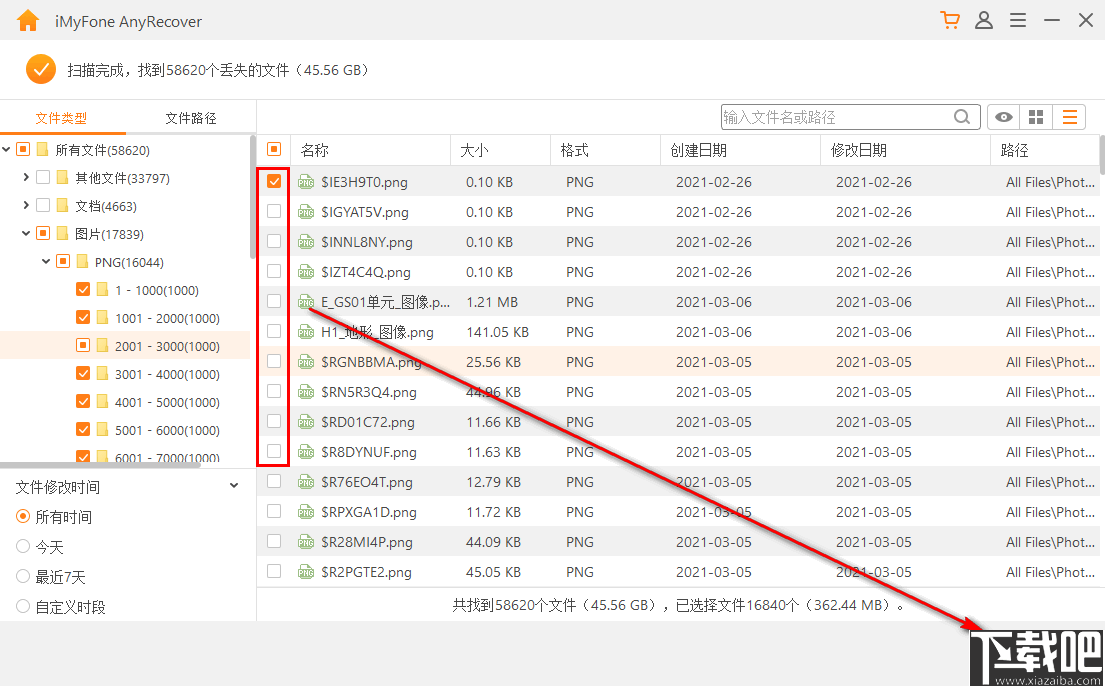This screenshot has width=1105, height=686.
Task: Click the search magnifier icon
Action: pyautogui.click(x=962, y=117)
